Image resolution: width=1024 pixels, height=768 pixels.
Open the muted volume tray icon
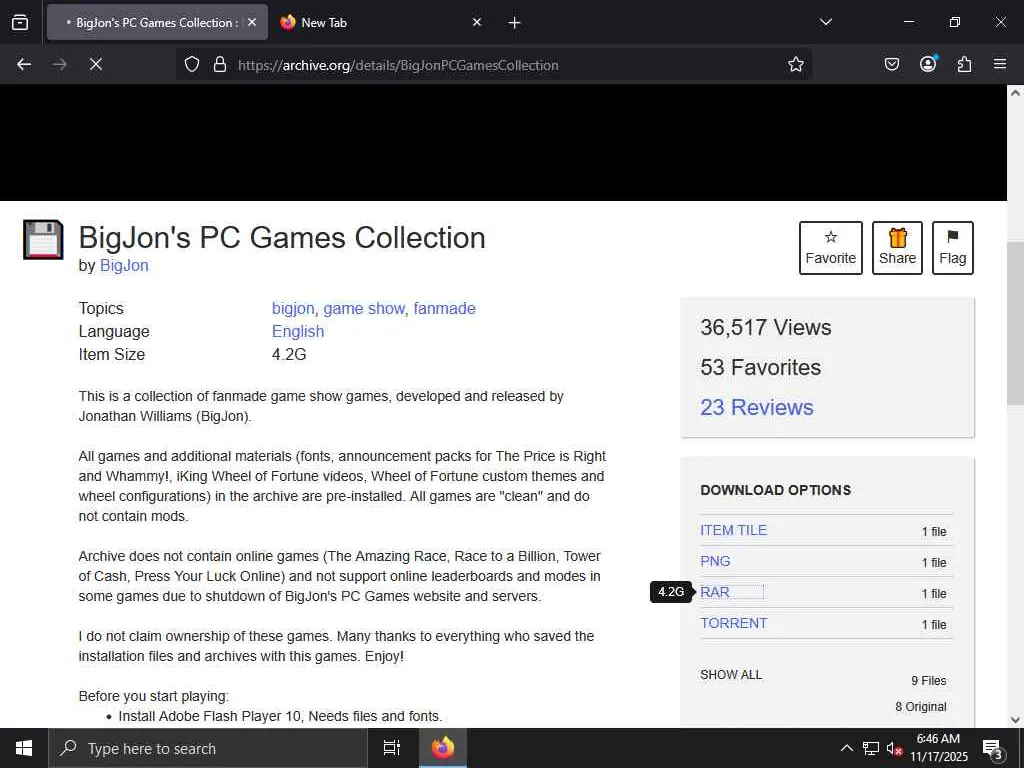pyautogui.click(x=894, y=748)
